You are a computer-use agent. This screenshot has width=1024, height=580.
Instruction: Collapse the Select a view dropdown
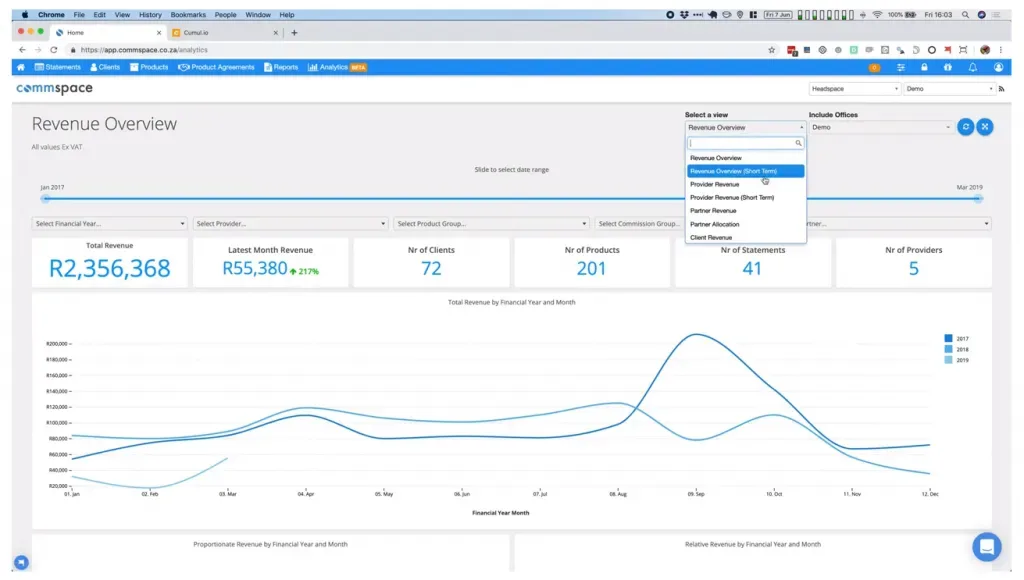coord(745,127)
